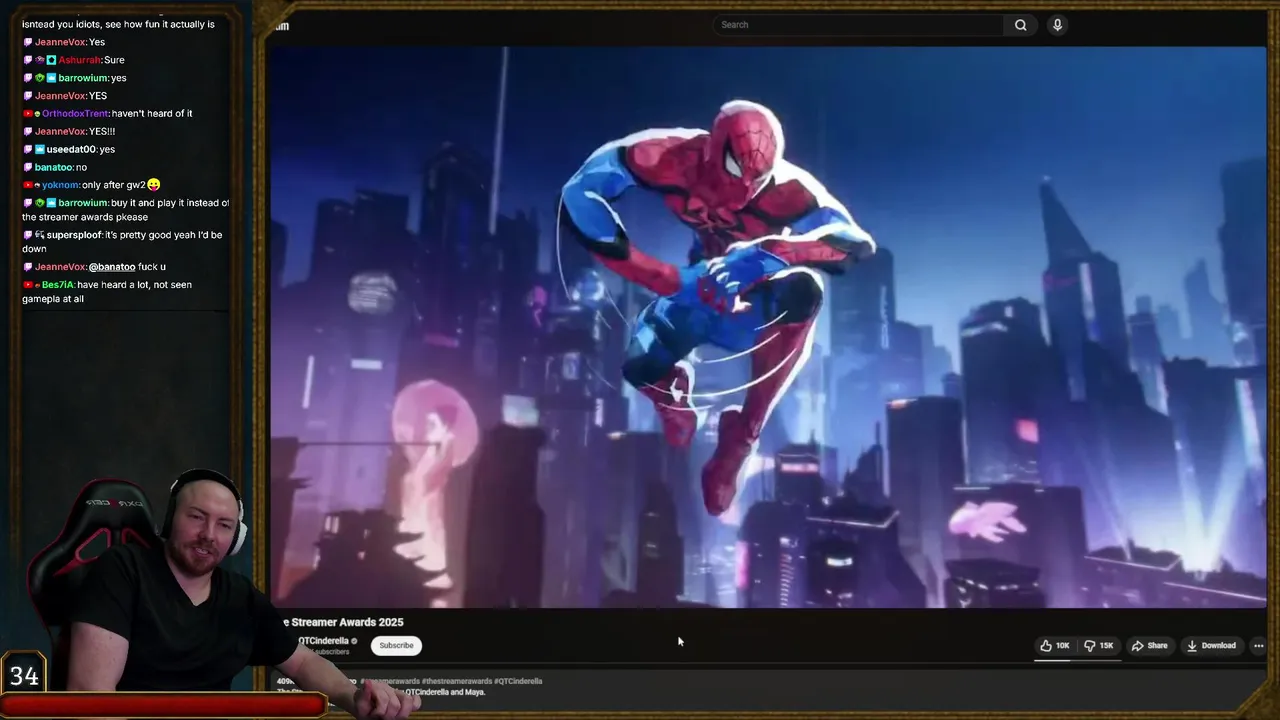Open the three-dot more actions menu

pos(1258,646)
